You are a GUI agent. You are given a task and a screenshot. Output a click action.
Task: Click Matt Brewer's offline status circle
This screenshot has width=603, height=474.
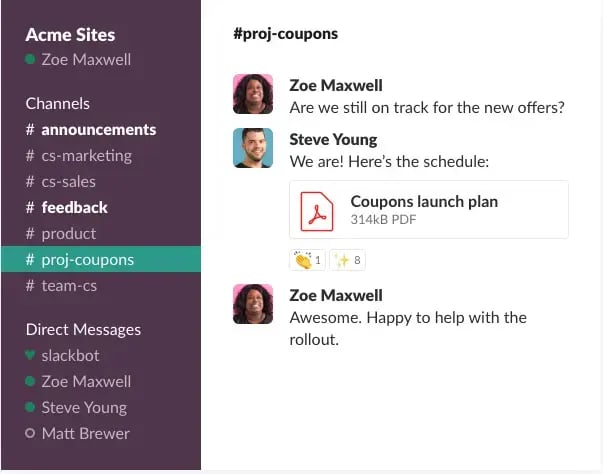(x=30, y=433)
